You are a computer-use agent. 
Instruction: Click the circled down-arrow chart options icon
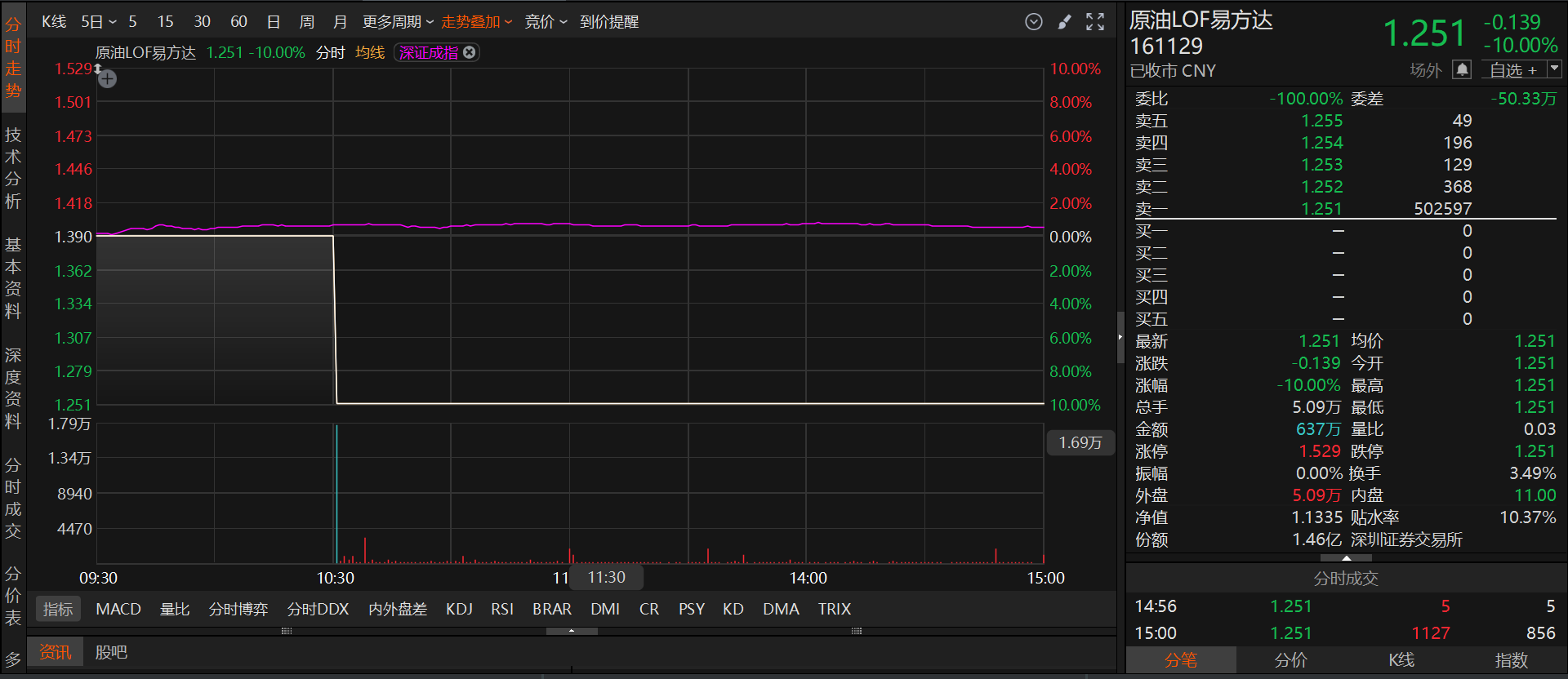click(1034, 22)
